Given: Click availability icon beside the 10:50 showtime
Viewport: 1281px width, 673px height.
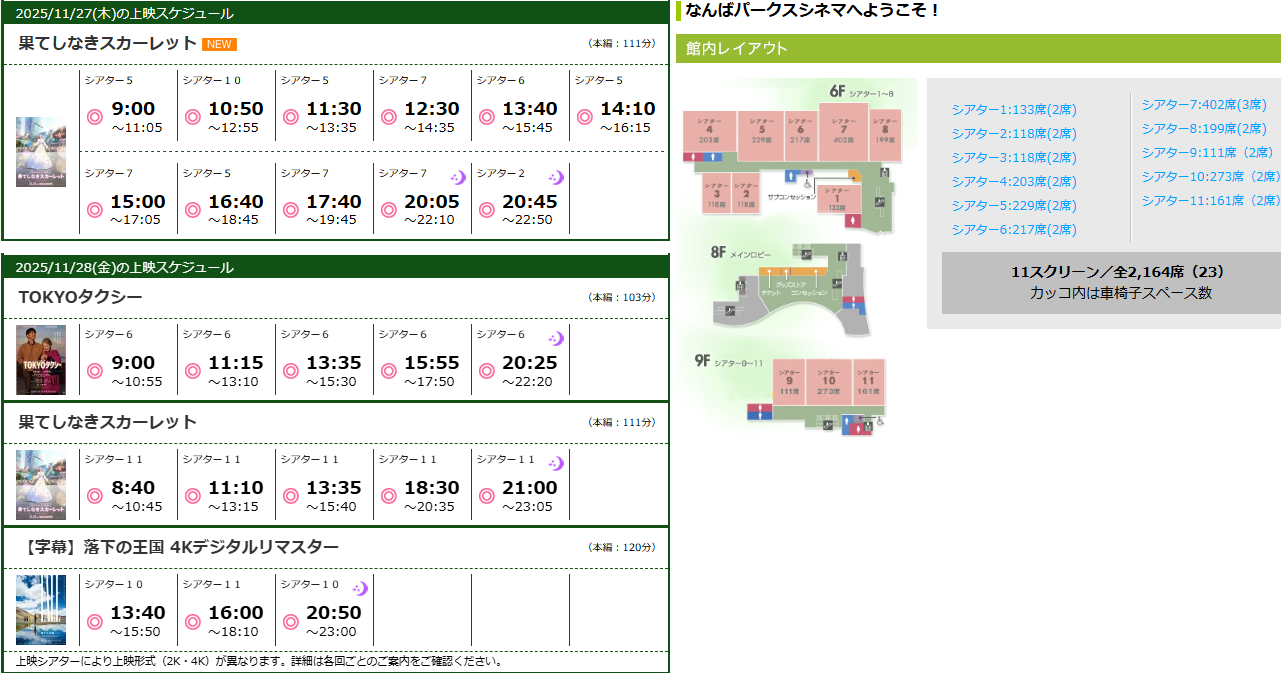Looking at the screenshot, I should point(193,117).
